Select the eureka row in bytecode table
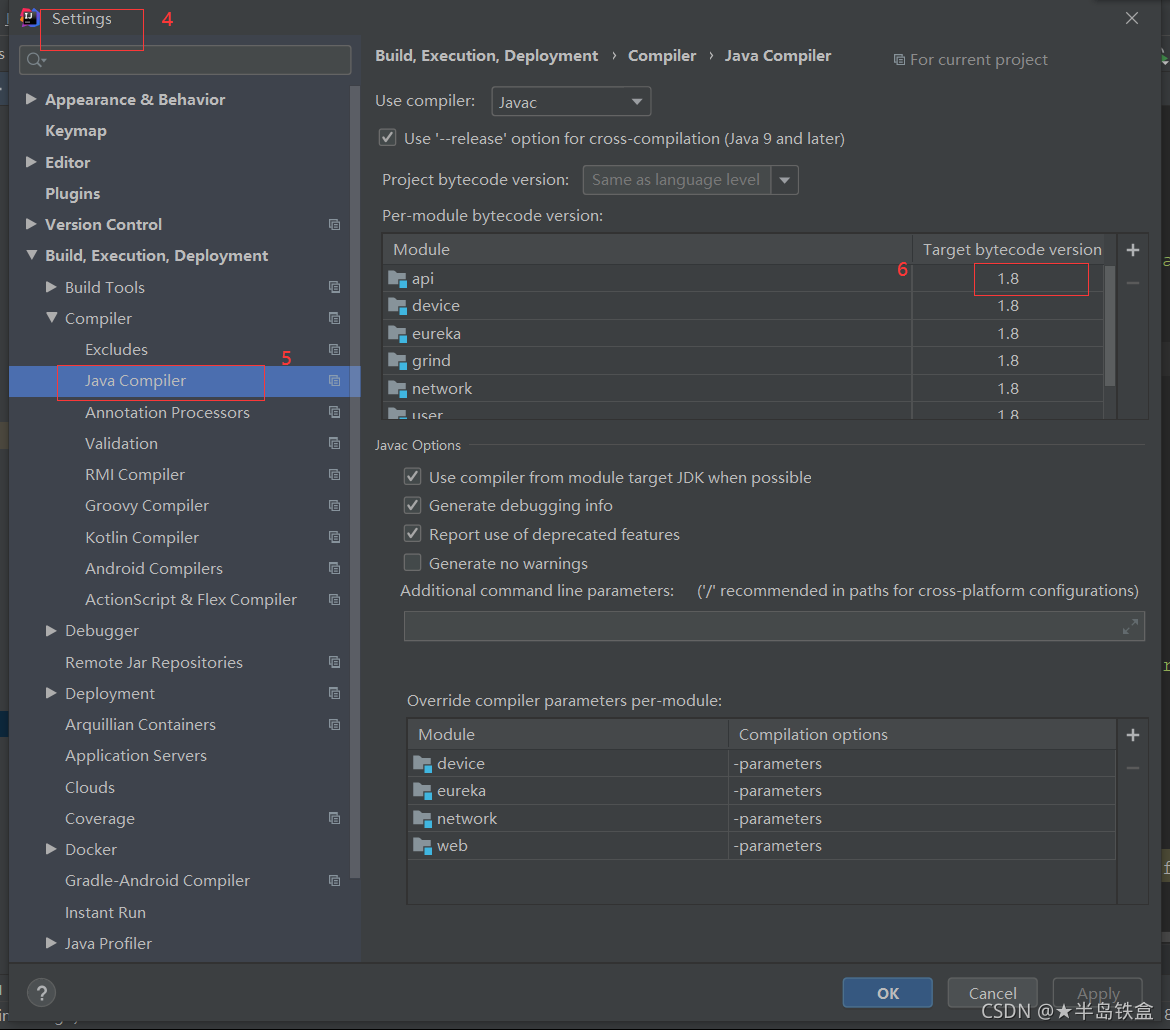The image size is (1170, 1030). point(743,334)
